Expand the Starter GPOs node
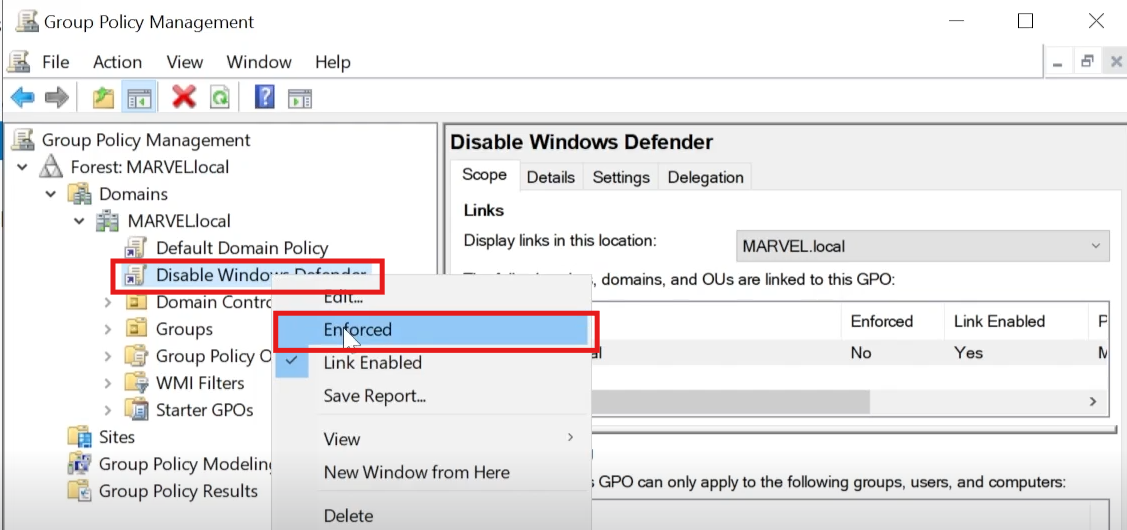1127x530 pixels. (108, 411)
